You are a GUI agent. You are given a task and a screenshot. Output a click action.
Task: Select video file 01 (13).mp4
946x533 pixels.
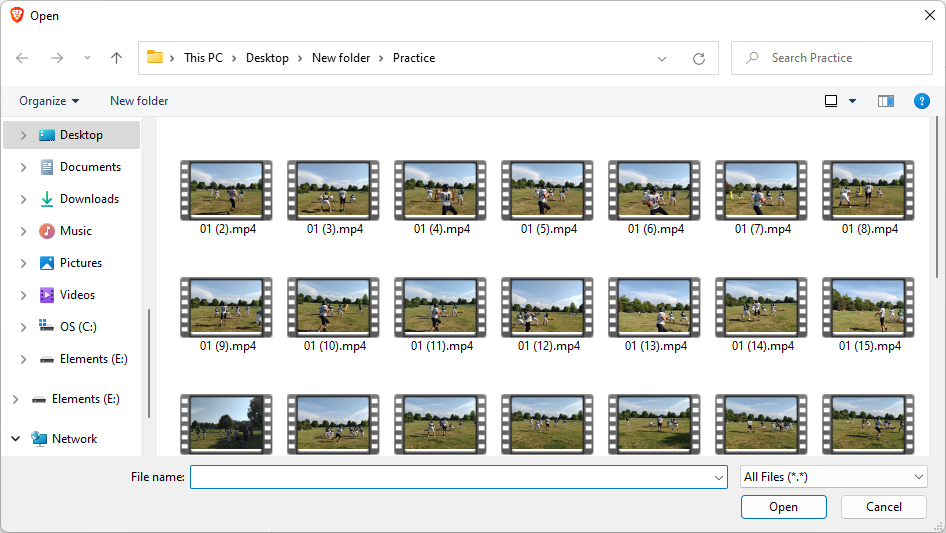[655, 315]
